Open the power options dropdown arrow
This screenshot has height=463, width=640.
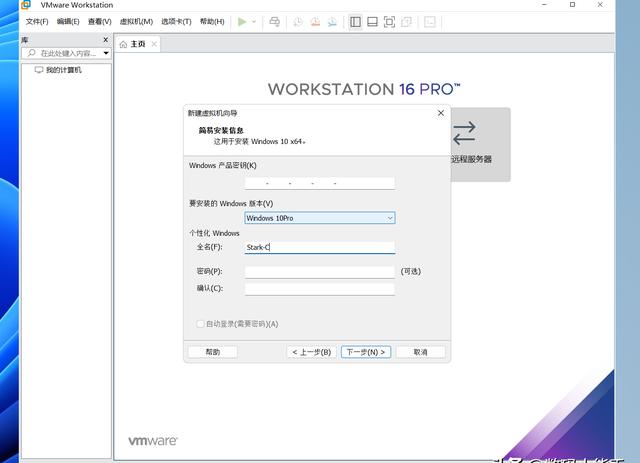[x=254, y=22]
